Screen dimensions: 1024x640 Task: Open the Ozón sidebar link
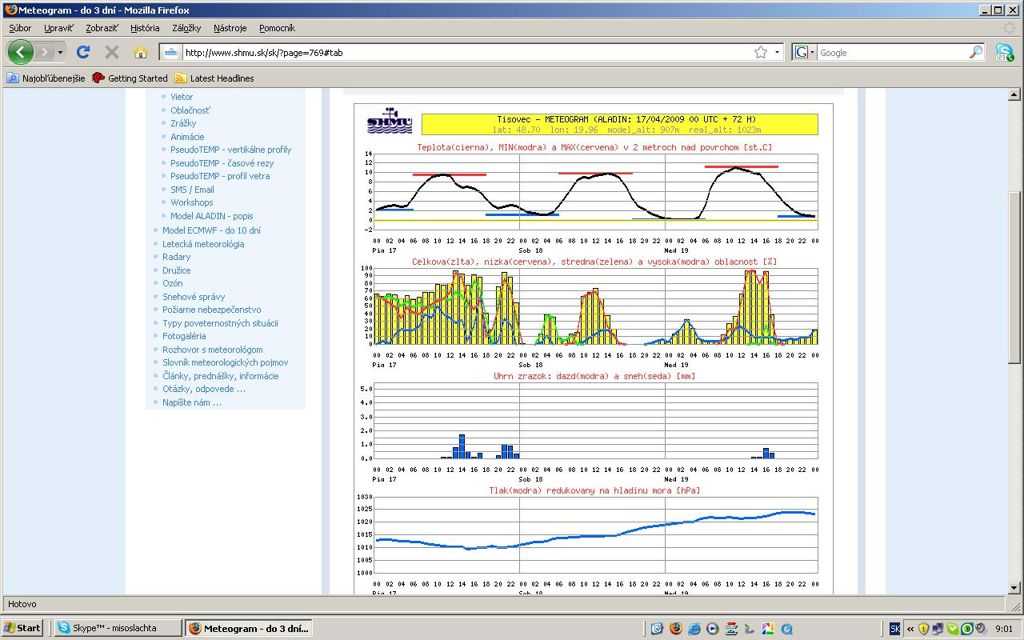point(172,283)
